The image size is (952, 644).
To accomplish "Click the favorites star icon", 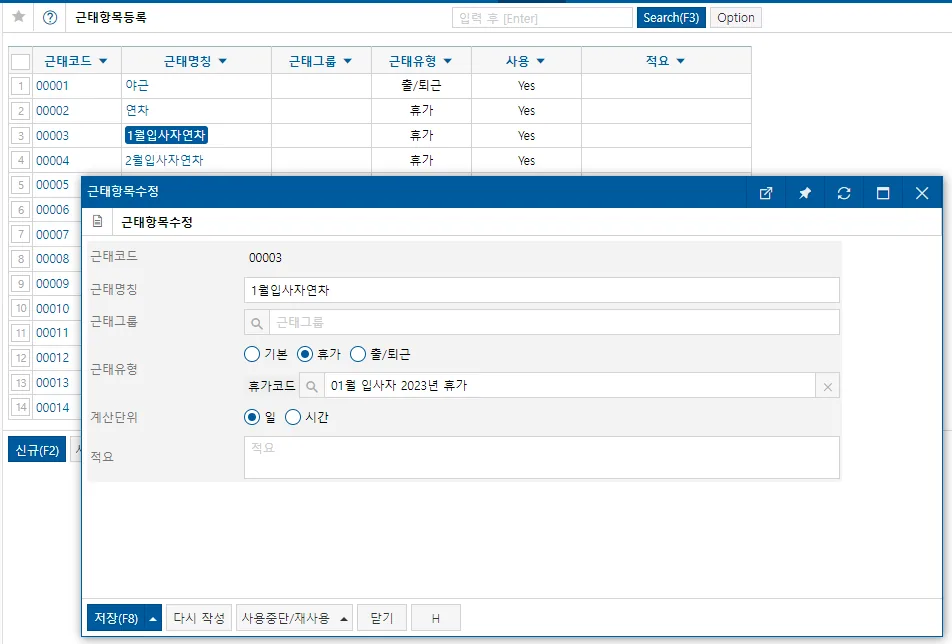I will point(19,16).
